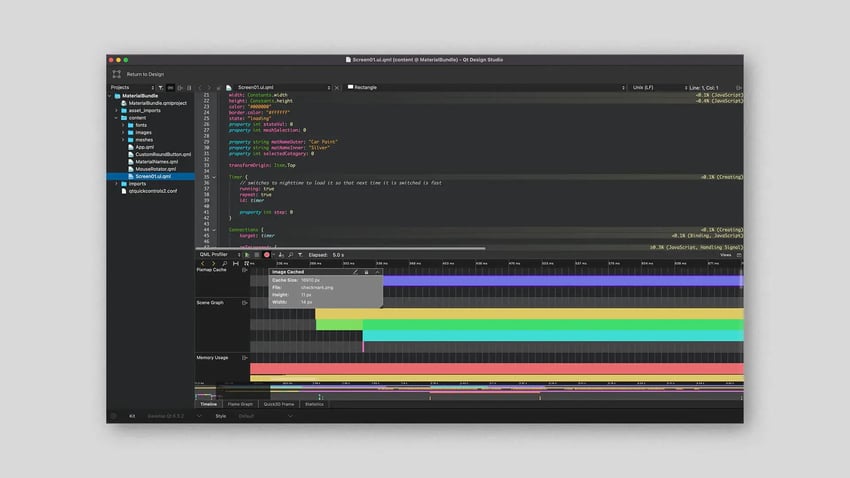Click the filter tree icon in Projects panel
Viewport: 850px width, 478px height.
(161, 88)
